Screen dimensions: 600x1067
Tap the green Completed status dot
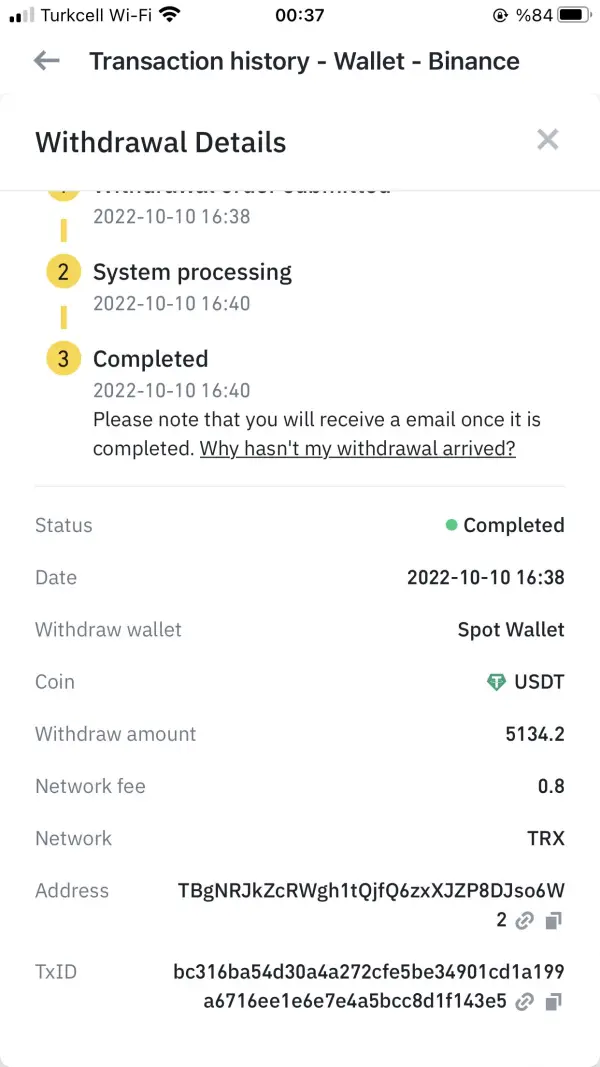pyautogui.click(x=452, y=525)
